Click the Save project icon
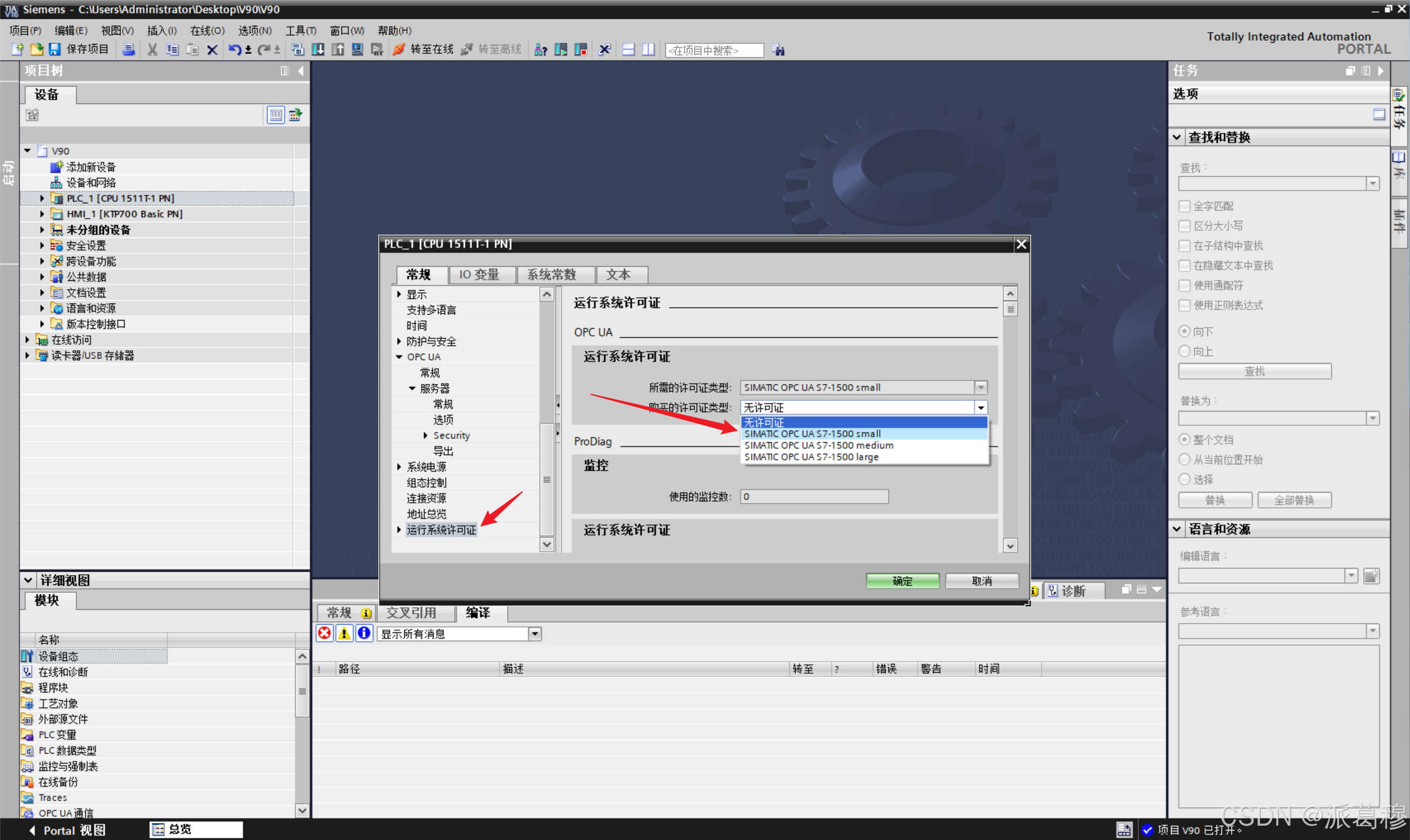1410x840 pixels. click(55, 50)
